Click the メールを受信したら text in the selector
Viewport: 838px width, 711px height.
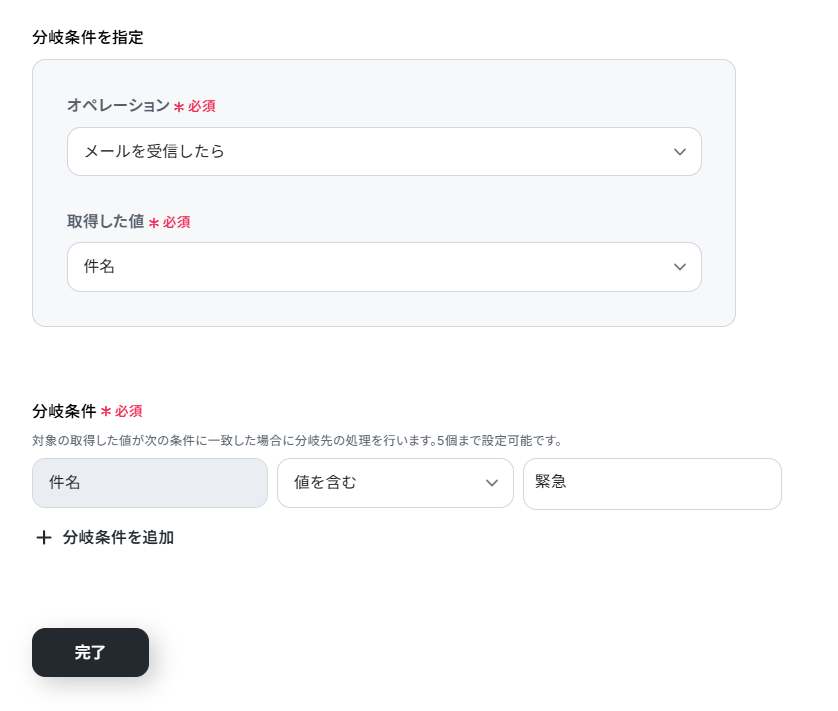[154, 151]
